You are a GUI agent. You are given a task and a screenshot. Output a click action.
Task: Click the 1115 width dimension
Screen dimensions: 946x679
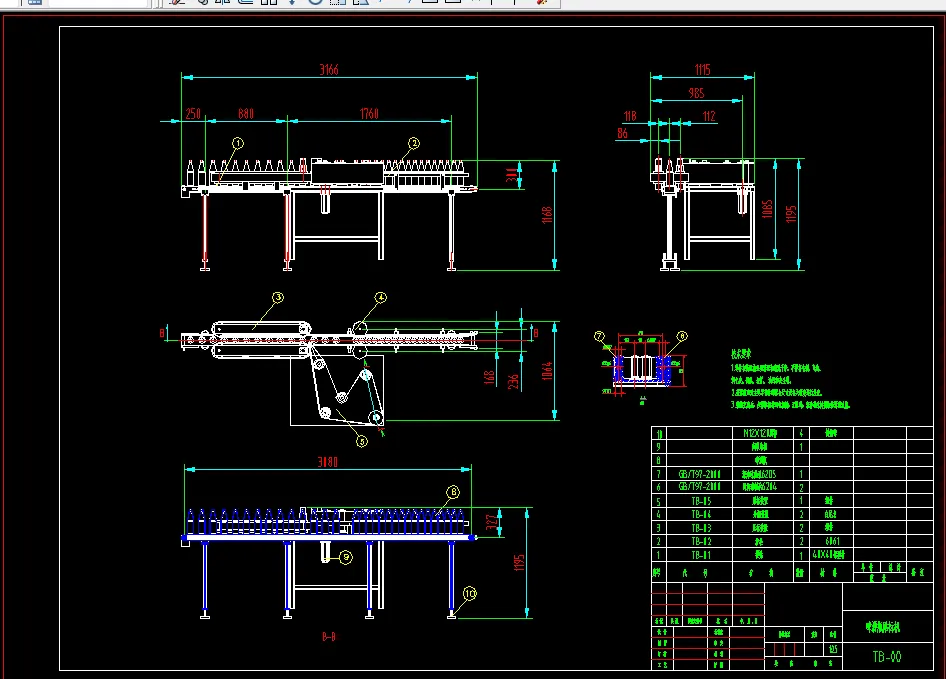pos(702,69)
